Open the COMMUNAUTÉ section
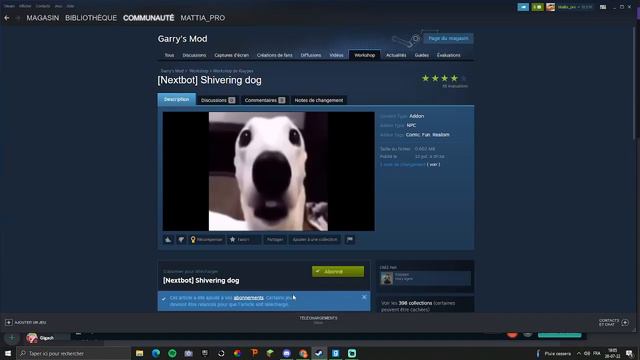This screenshot has height=360, width=640. 149,18
